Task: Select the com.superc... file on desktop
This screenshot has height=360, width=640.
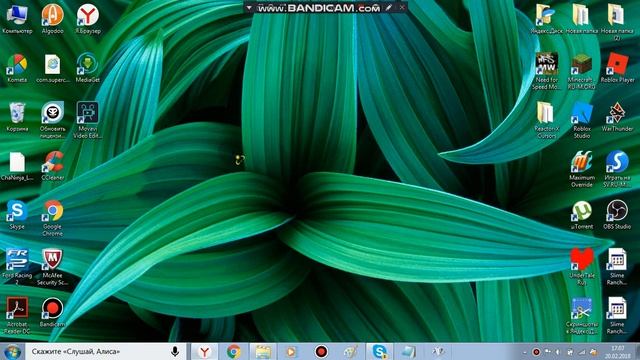Action: tap(52, 68)
